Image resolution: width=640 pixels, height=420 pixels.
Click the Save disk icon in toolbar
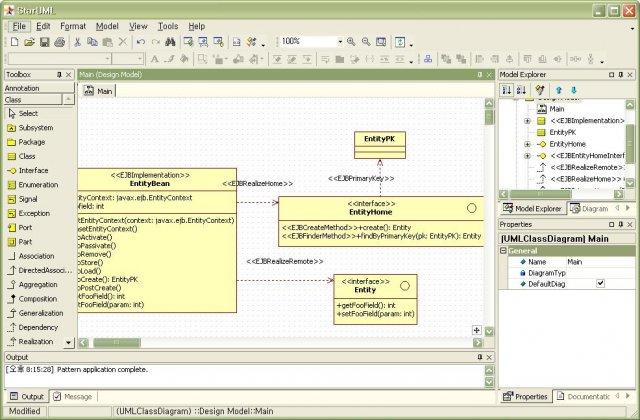click(44, 42)
